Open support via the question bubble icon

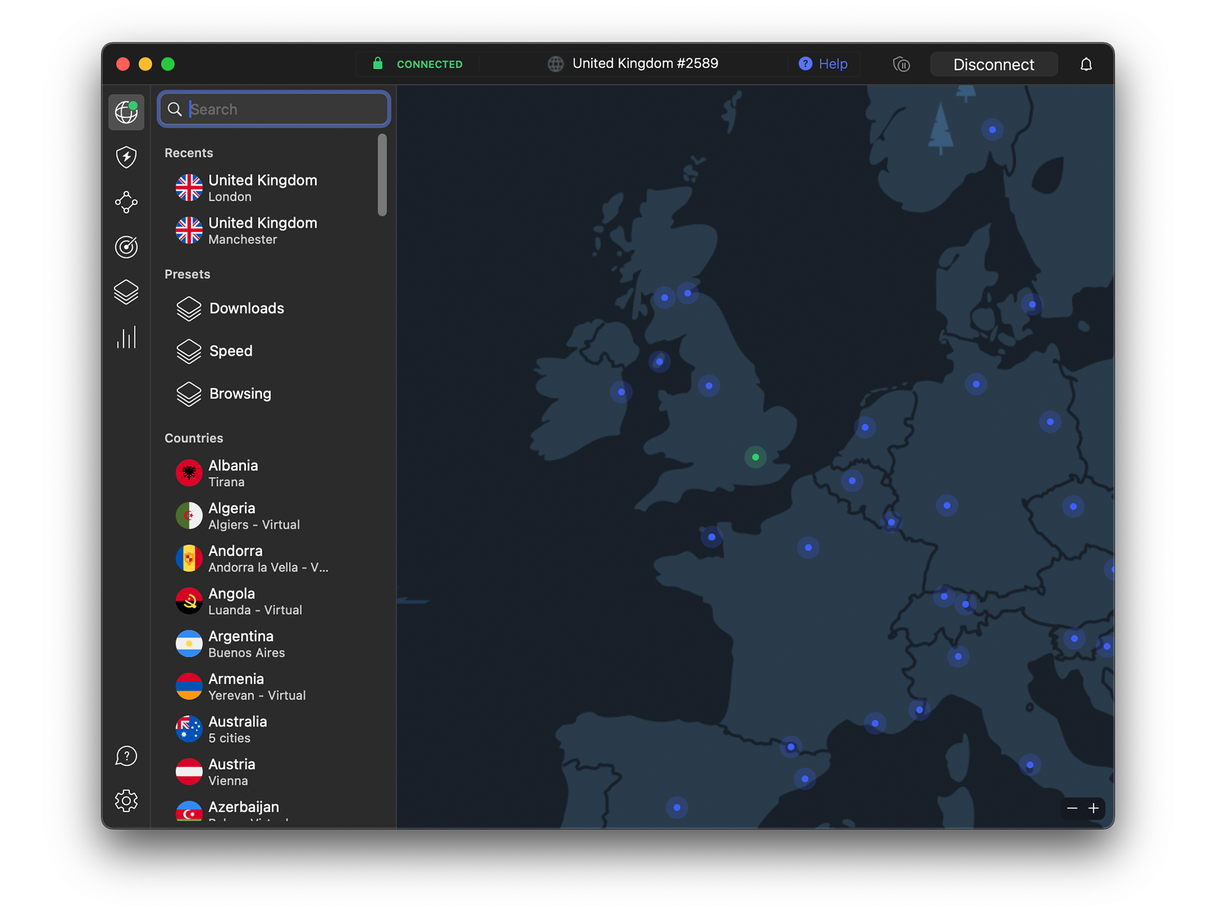[x=126, y=756]
